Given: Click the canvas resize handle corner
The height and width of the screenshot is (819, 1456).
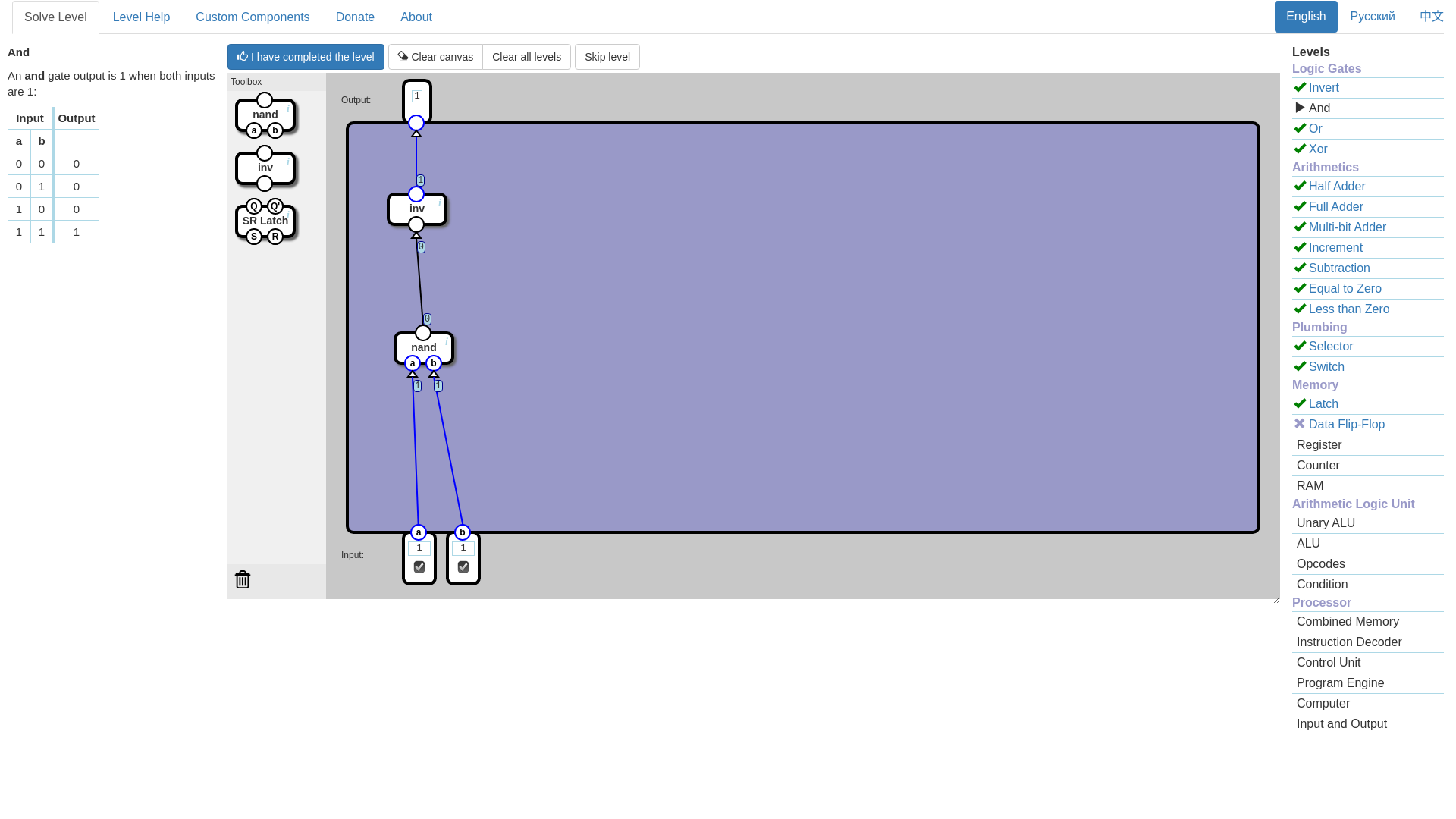Looking at the screenshot, I should click(1276, 600).
